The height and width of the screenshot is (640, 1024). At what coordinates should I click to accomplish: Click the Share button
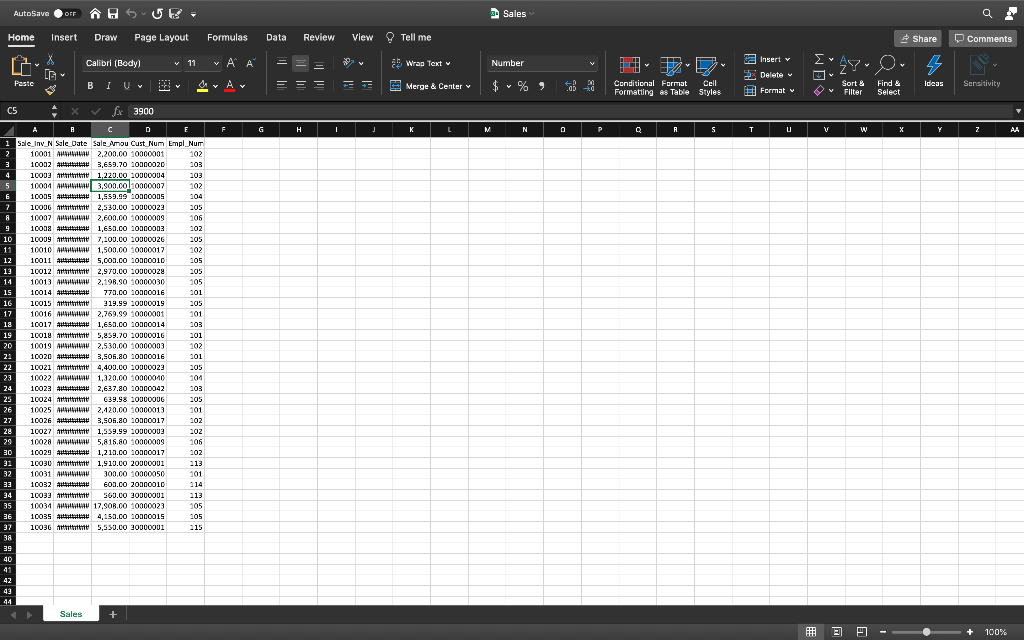(918, 37)
